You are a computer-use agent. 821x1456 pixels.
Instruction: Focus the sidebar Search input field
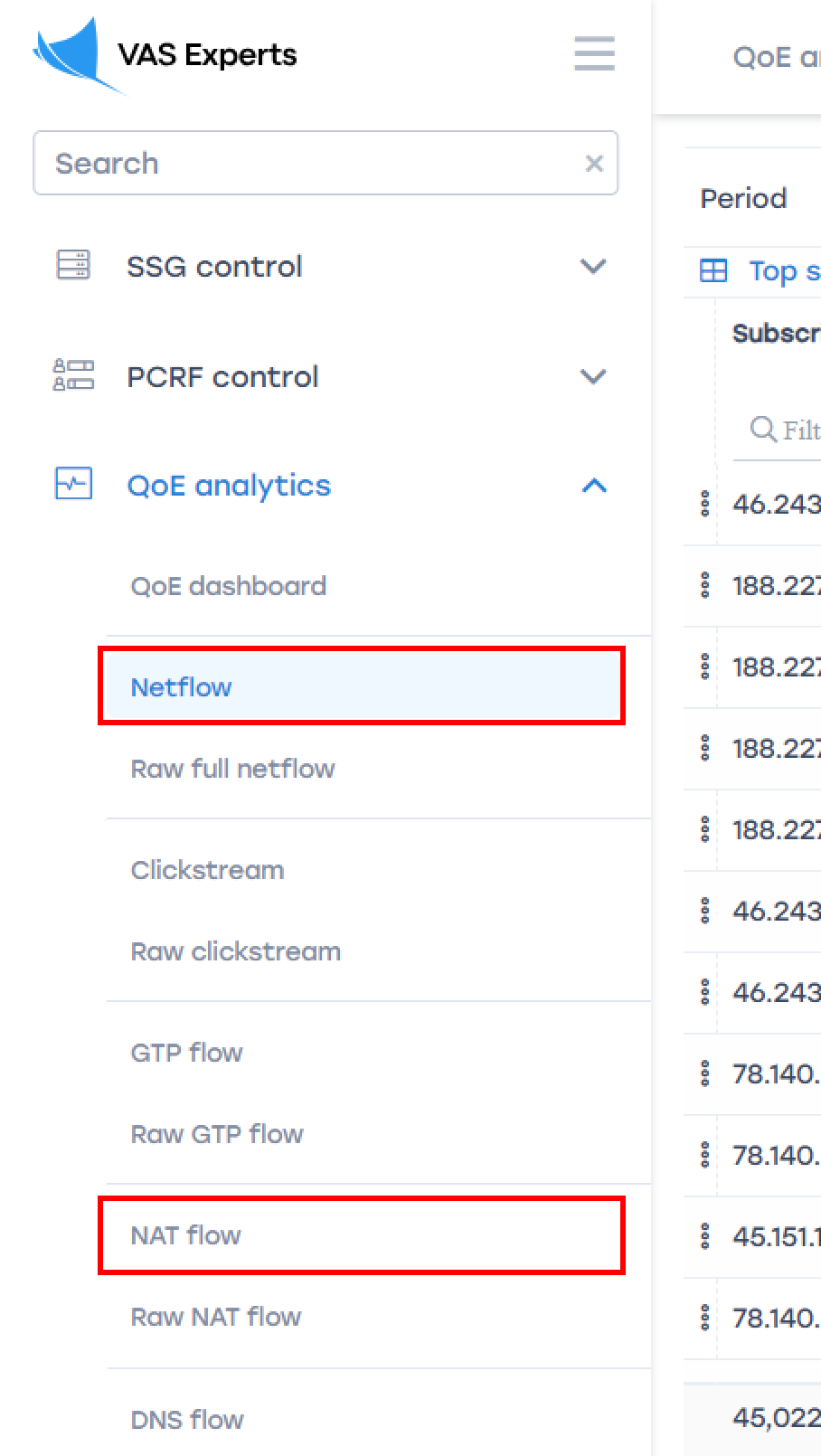tap(307, 164)
